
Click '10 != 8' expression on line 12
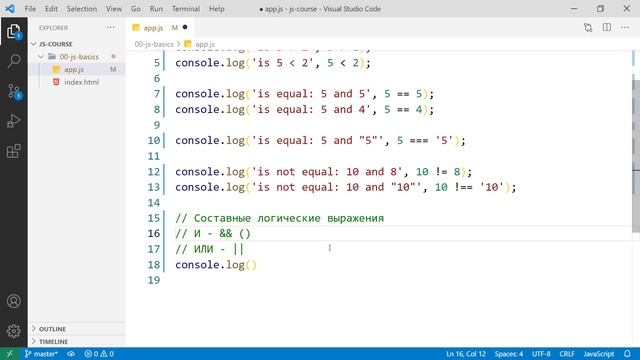click(438, 171)
